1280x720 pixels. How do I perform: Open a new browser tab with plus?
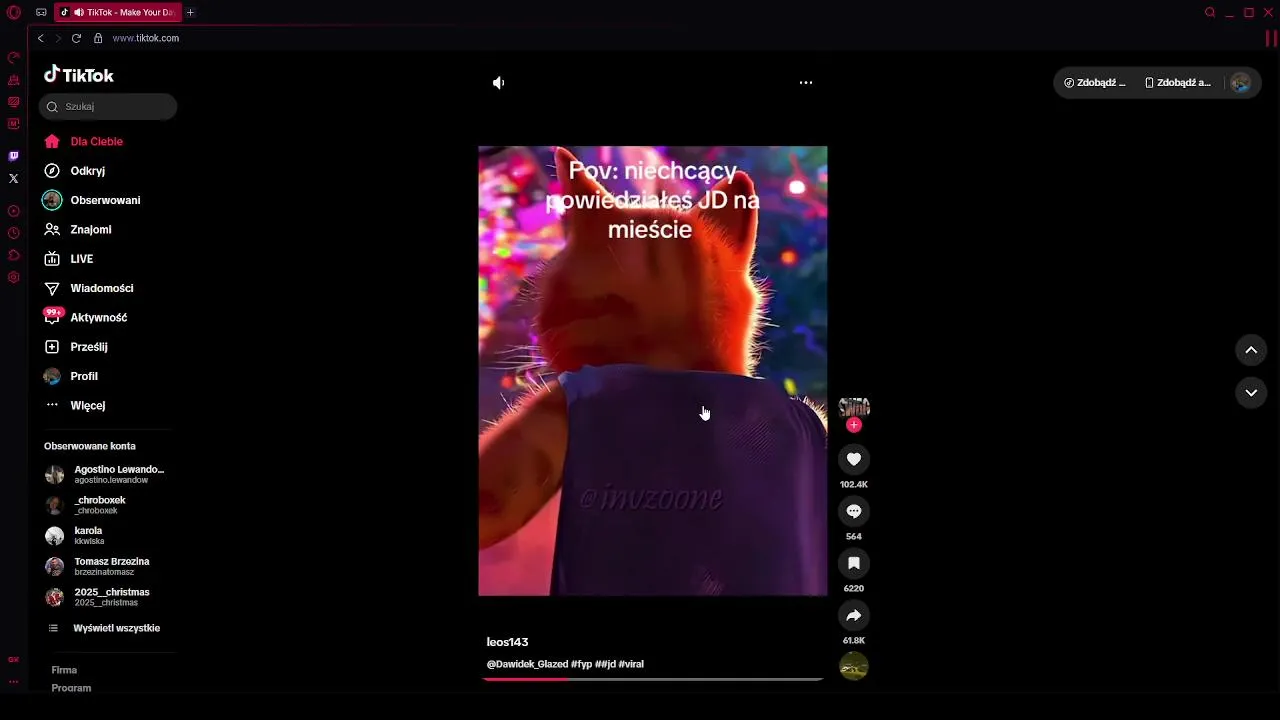click(x=190, y=12)
